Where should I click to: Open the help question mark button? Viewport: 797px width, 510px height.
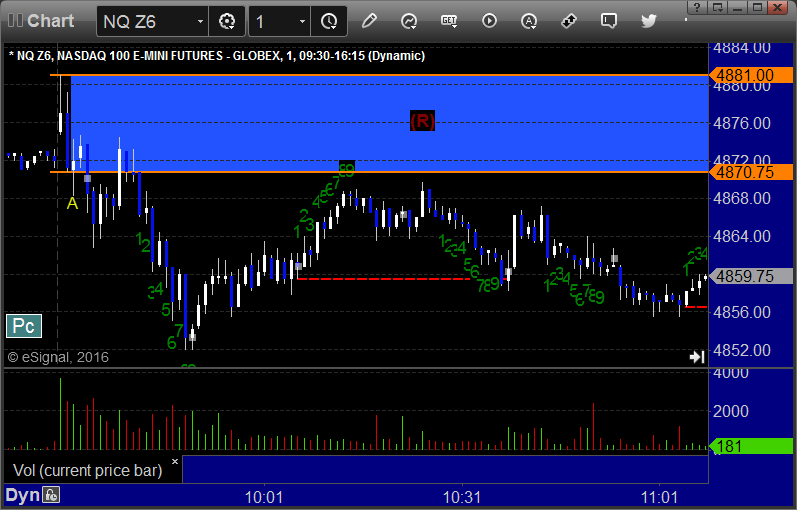click(x=697, y=7)
